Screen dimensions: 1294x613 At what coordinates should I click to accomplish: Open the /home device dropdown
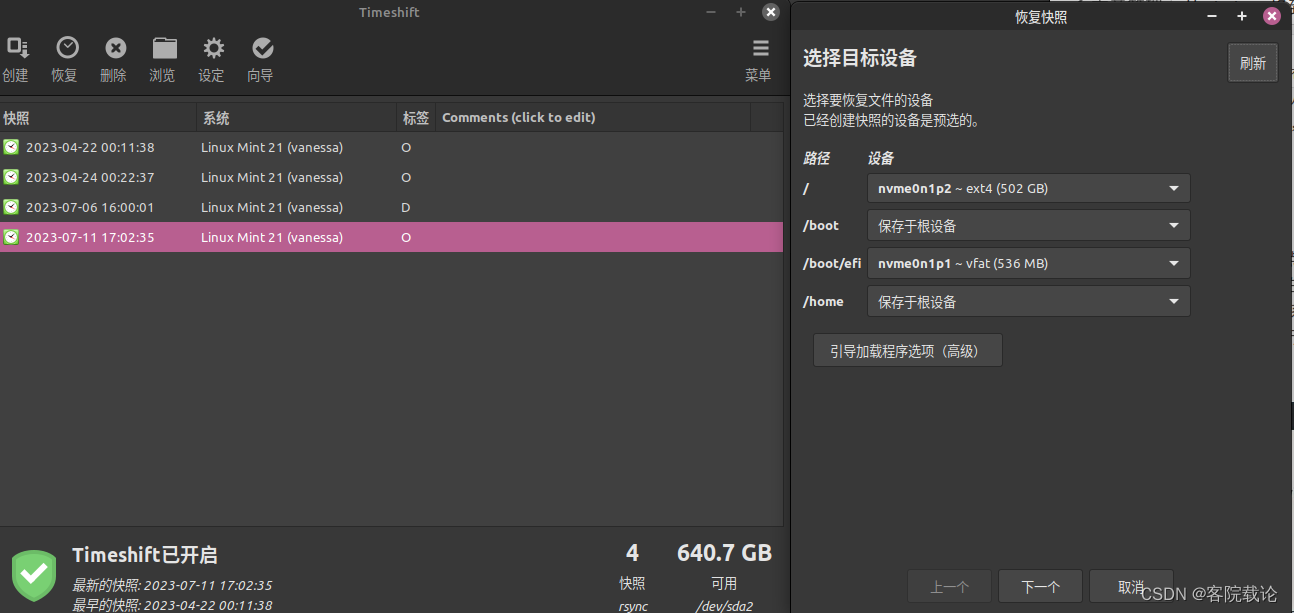1028,302
